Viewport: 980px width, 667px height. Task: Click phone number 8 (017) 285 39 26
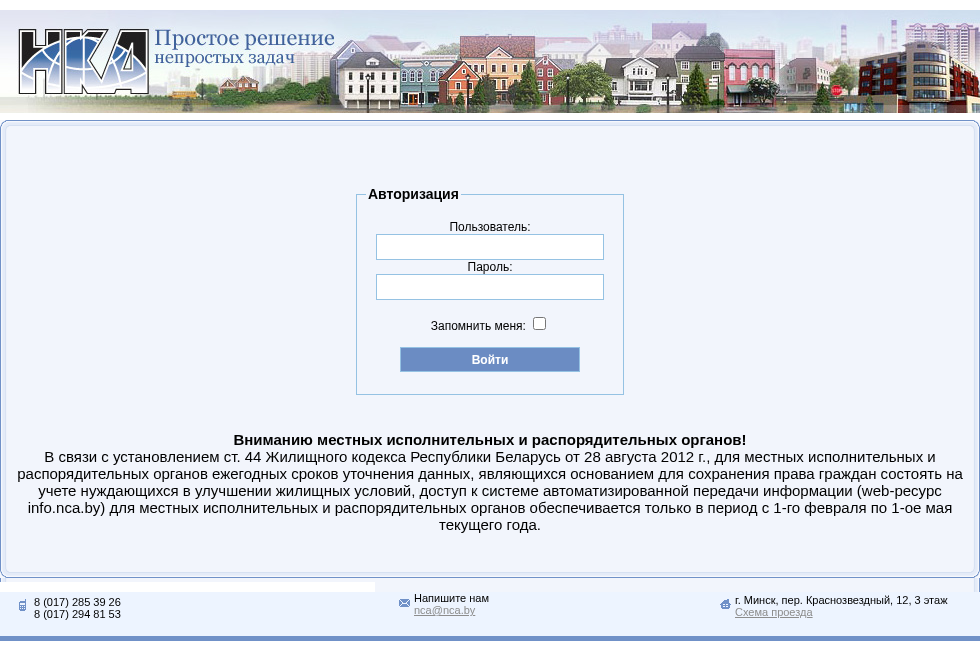pos(77,602)
